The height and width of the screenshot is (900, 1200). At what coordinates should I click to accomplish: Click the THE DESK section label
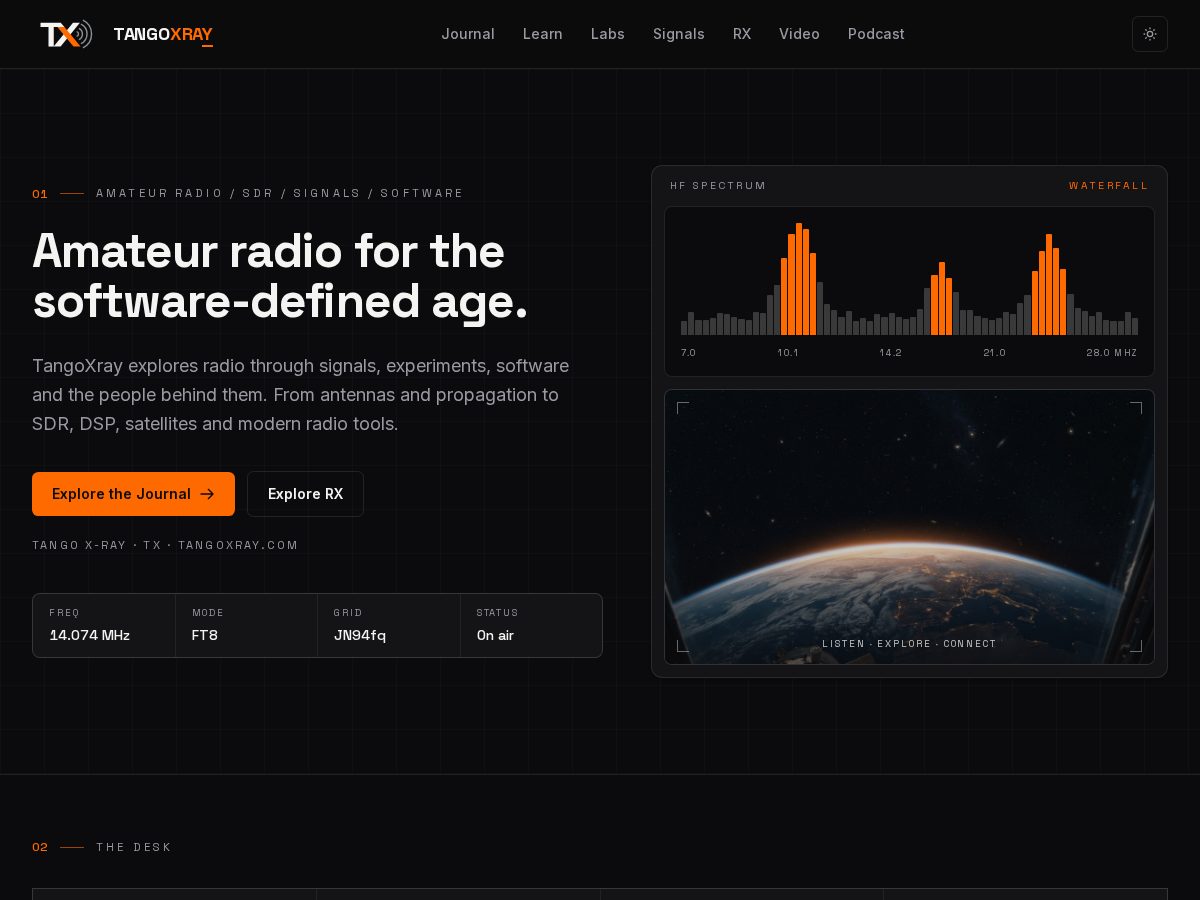click(x=134, y=847)
